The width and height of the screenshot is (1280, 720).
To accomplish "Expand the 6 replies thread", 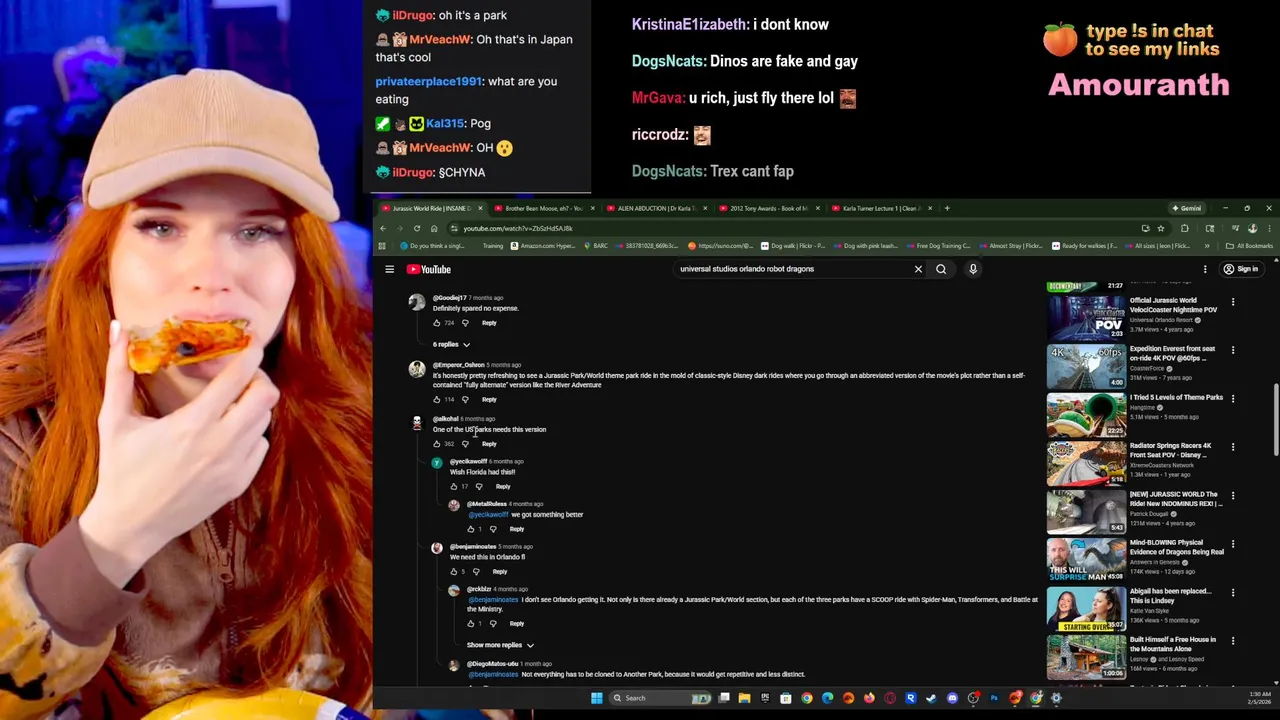I will (451, 344).
